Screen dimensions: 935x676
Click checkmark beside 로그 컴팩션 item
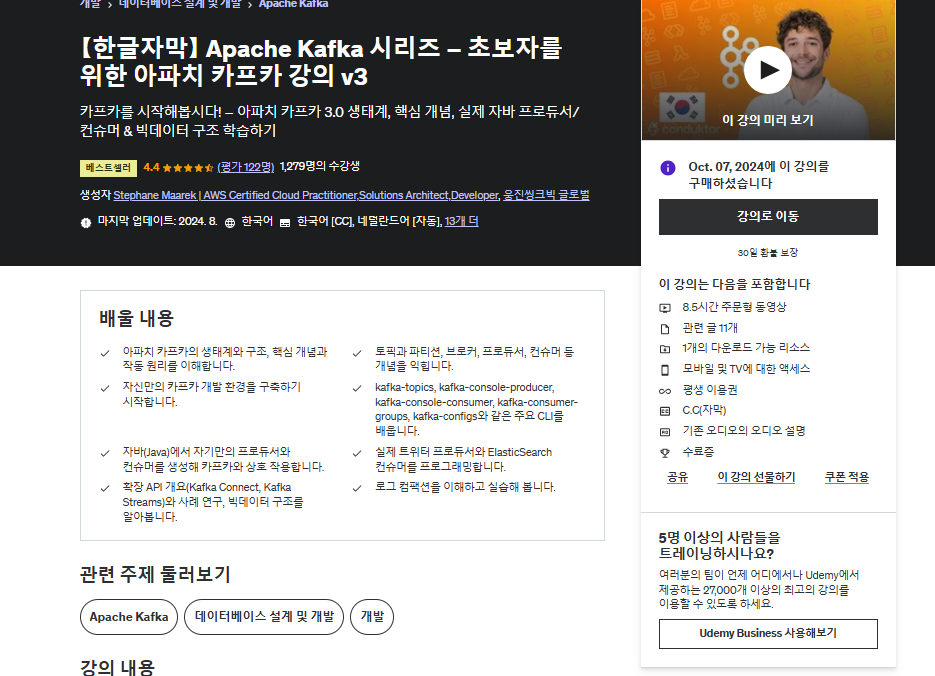[357, 488]
